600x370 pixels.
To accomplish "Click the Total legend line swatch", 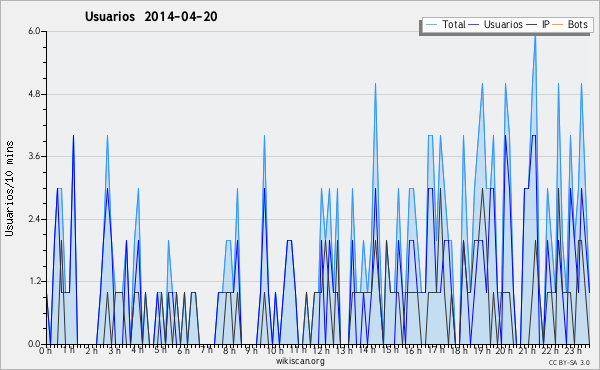I will [x=431, y=24].
